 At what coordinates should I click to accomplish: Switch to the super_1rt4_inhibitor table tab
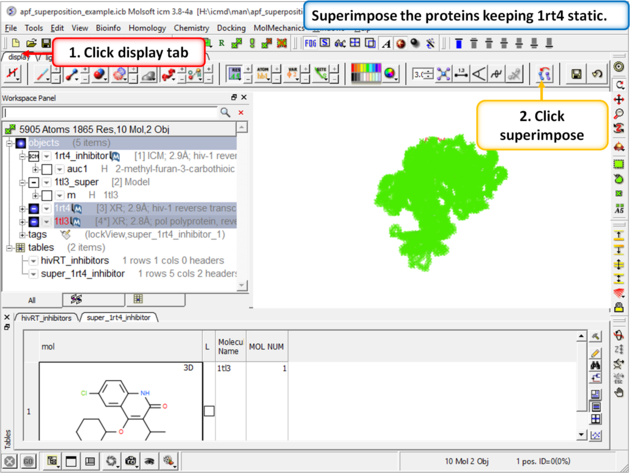click(x=119, y=317)
